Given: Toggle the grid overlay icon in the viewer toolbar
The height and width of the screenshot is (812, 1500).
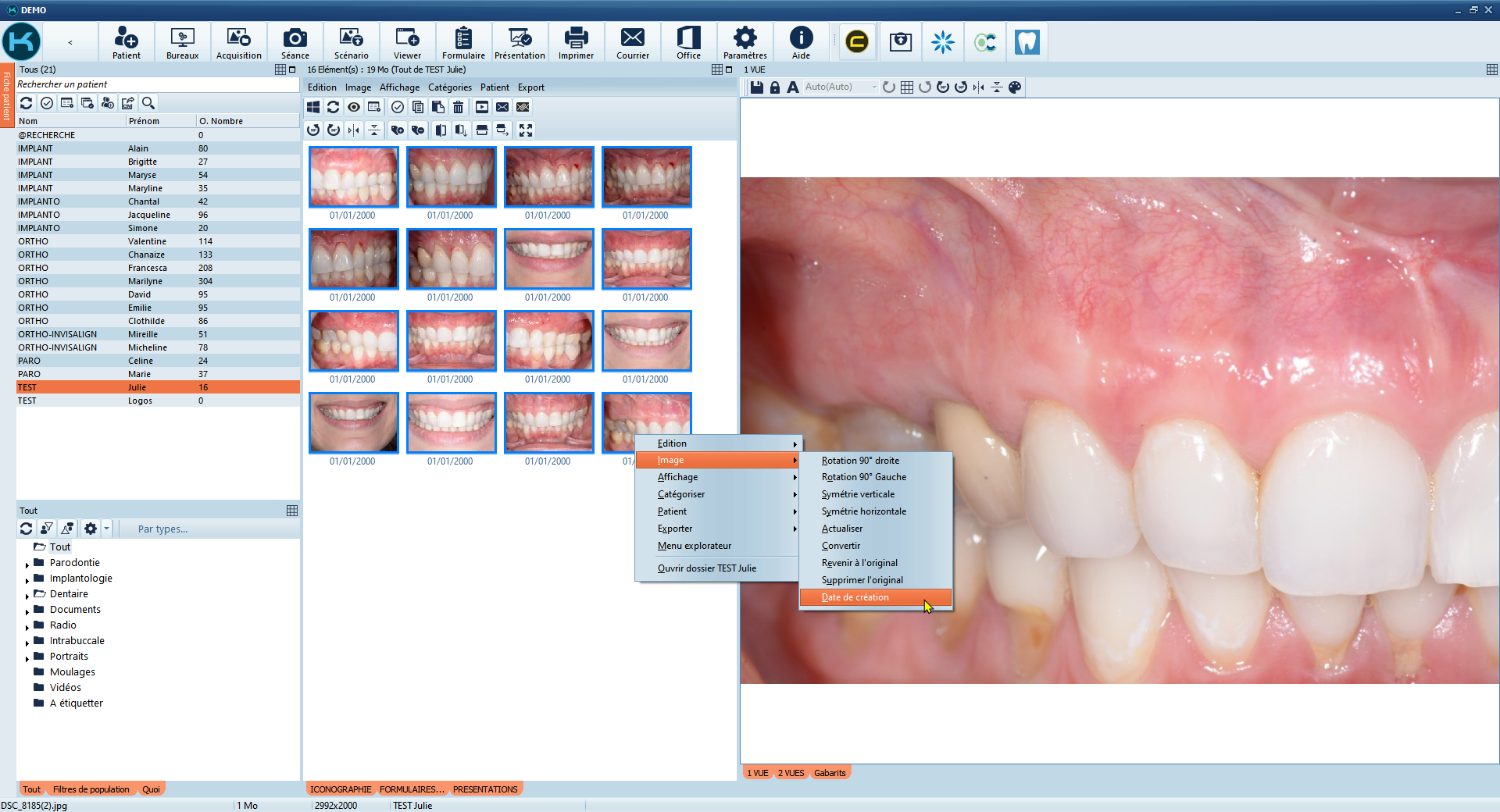Looking at the screenshot, I should tap(907, 87).
